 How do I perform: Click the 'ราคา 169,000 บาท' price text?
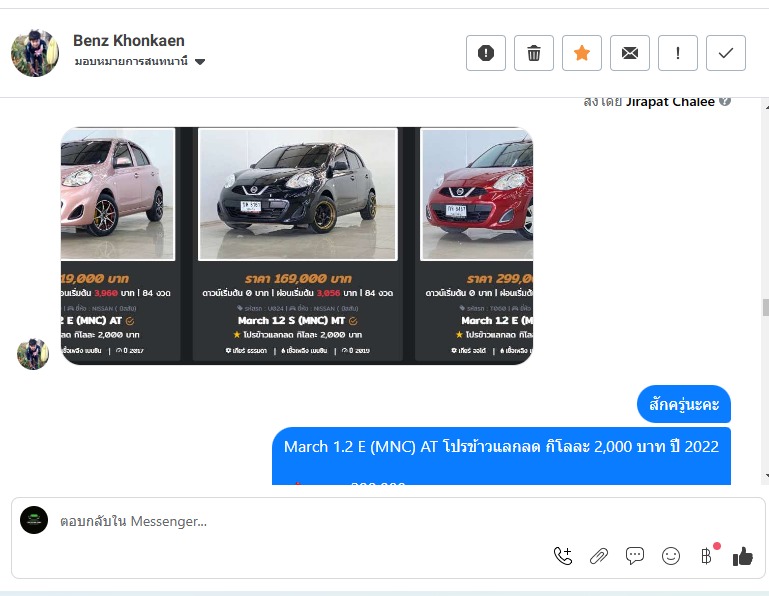[298, 279]
